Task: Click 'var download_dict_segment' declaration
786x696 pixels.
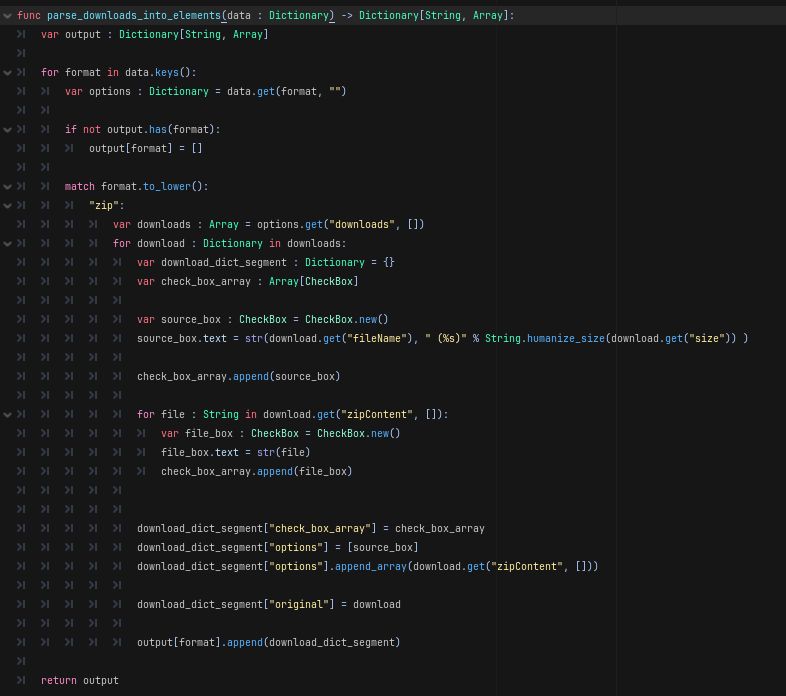Action: (x=266, y=263)
